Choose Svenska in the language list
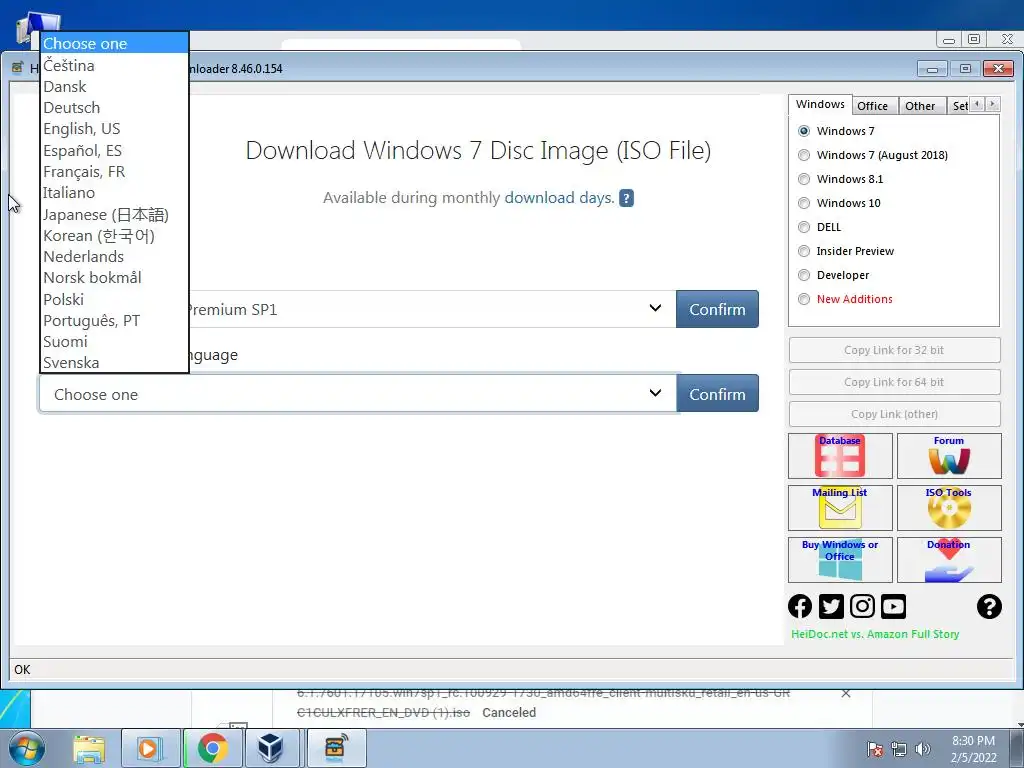This screenshot has height=768, width=1024. pos(114,362)
